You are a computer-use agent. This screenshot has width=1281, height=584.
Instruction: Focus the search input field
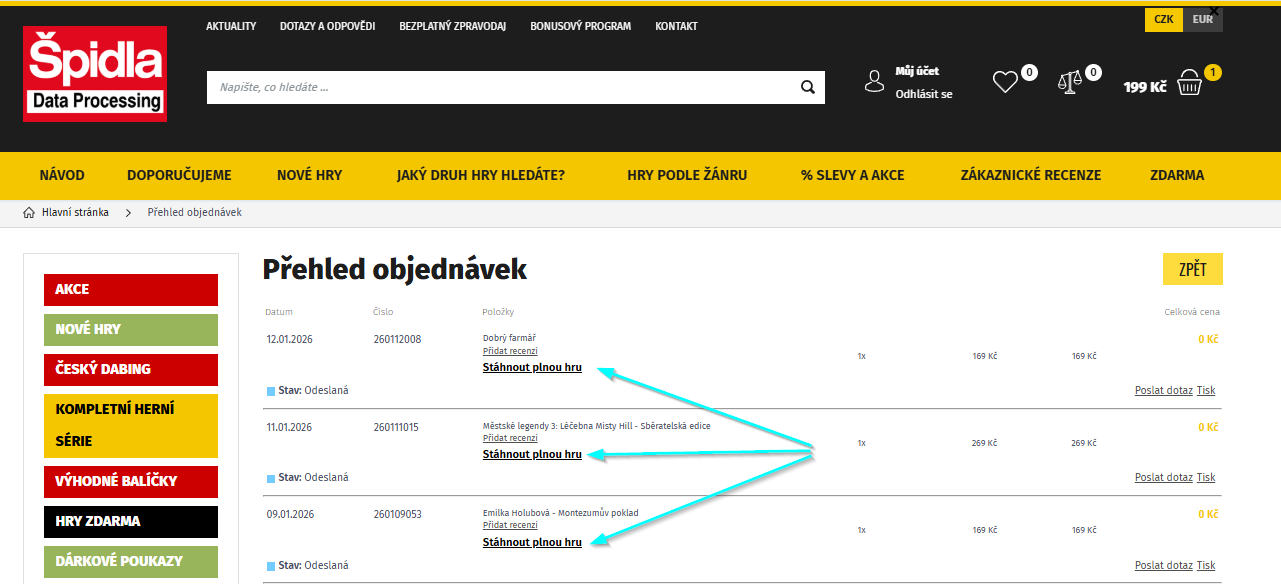500,87
